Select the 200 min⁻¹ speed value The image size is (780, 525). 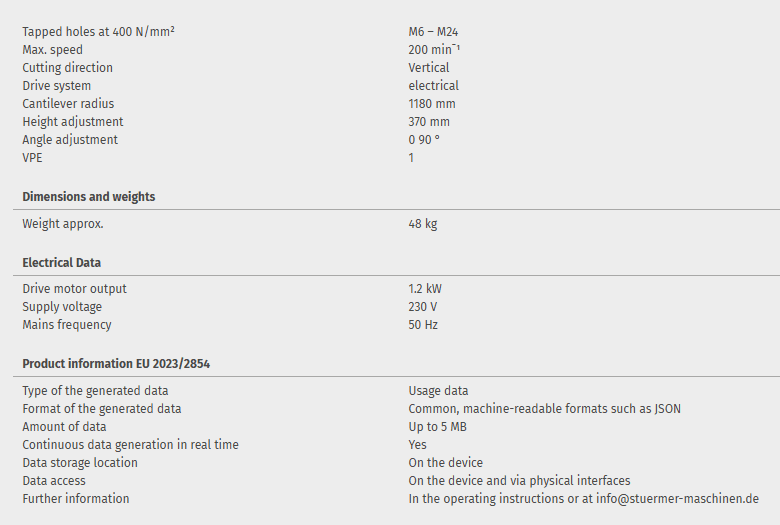pyautogui.click(x=434, y=50)
